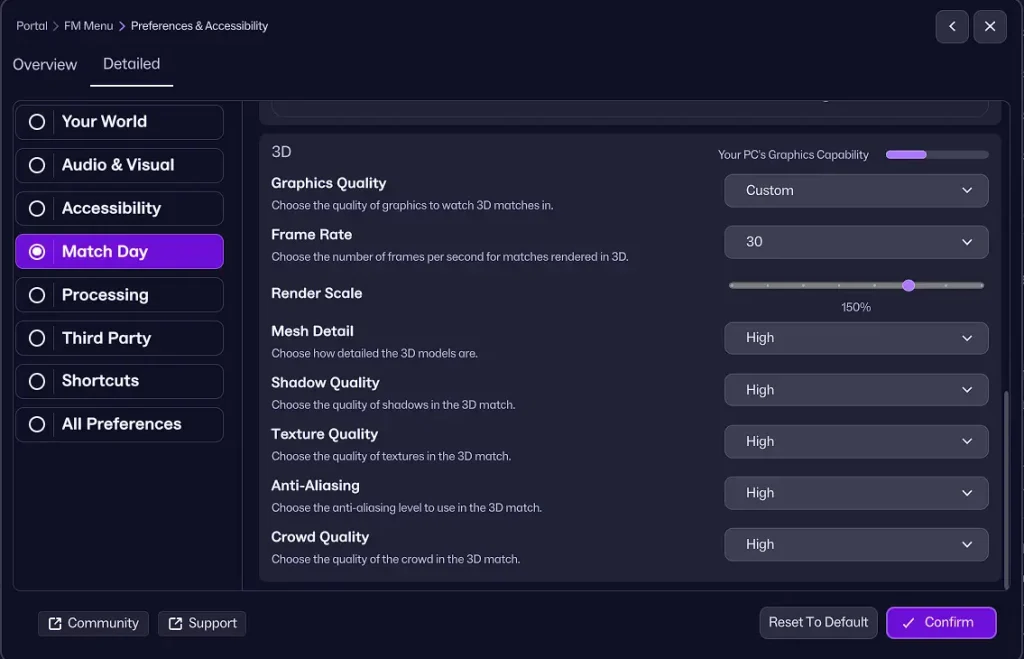Viewport: 1024px width, 659px height.
Task: Expand the Texture Quality dropdown
Action: (x=856, y=442)
